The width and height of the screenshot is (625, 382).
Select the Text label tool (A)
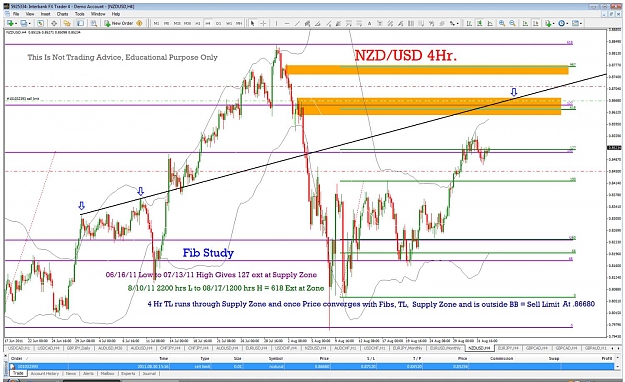(369, 24)
